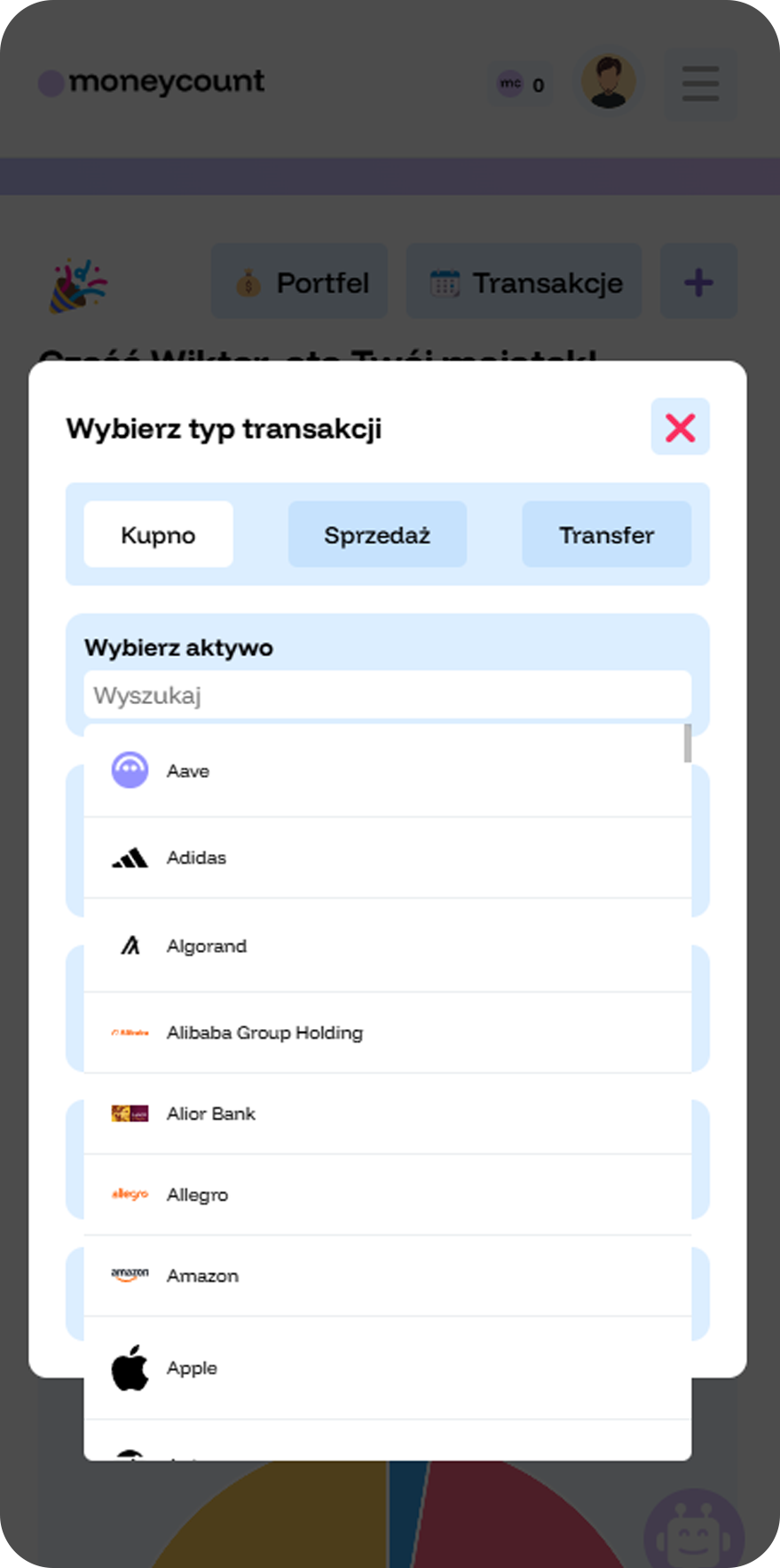Open the Transakcje tab
780x1568 pixels.
coord(524,282)
